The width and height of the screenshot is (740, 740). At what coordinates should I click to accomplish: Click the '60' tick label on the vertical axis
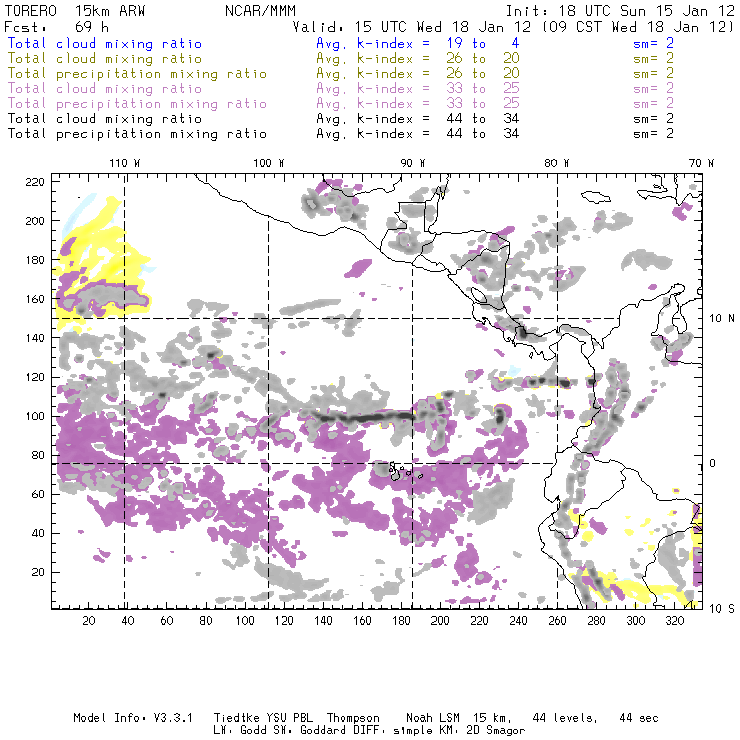(38, 495)
